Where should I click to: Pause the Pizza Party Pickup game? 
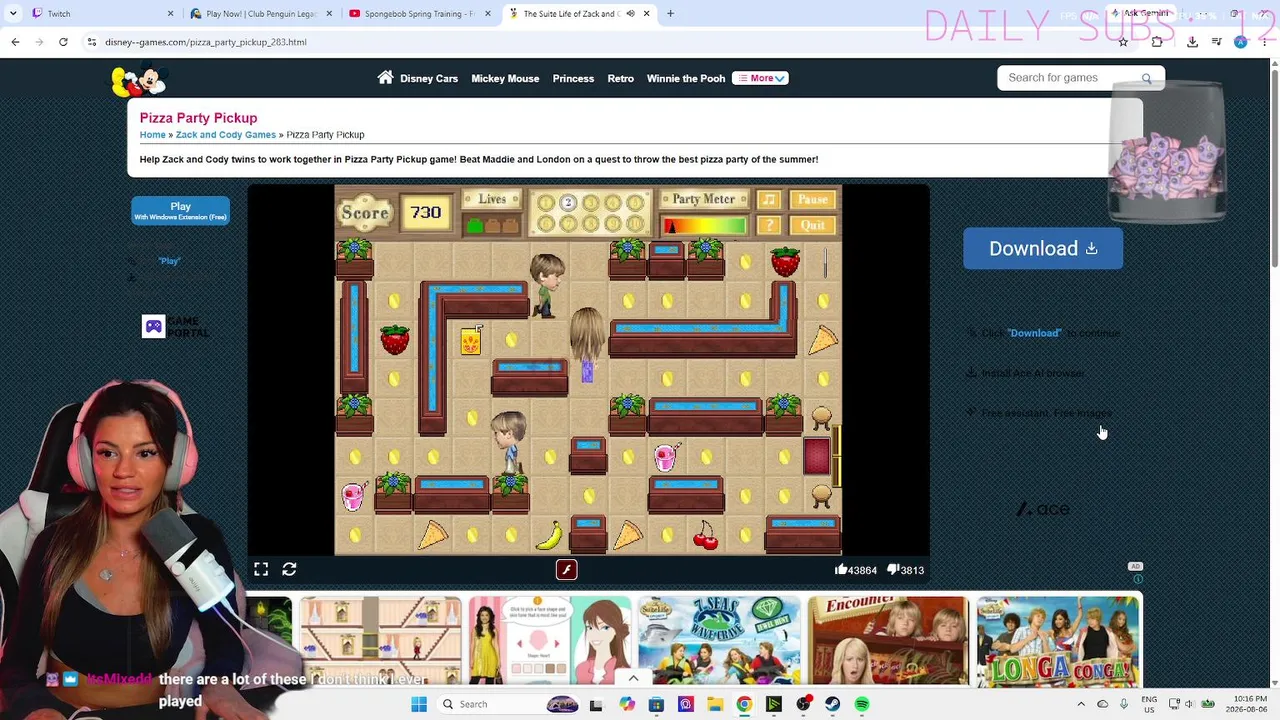click(813, 199)
